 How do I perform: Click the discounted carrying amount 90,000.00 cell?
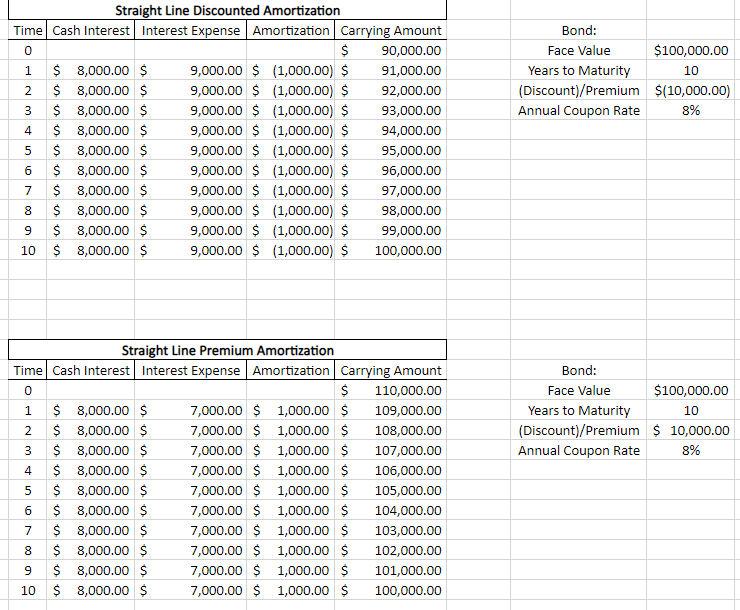click(390, 50)
